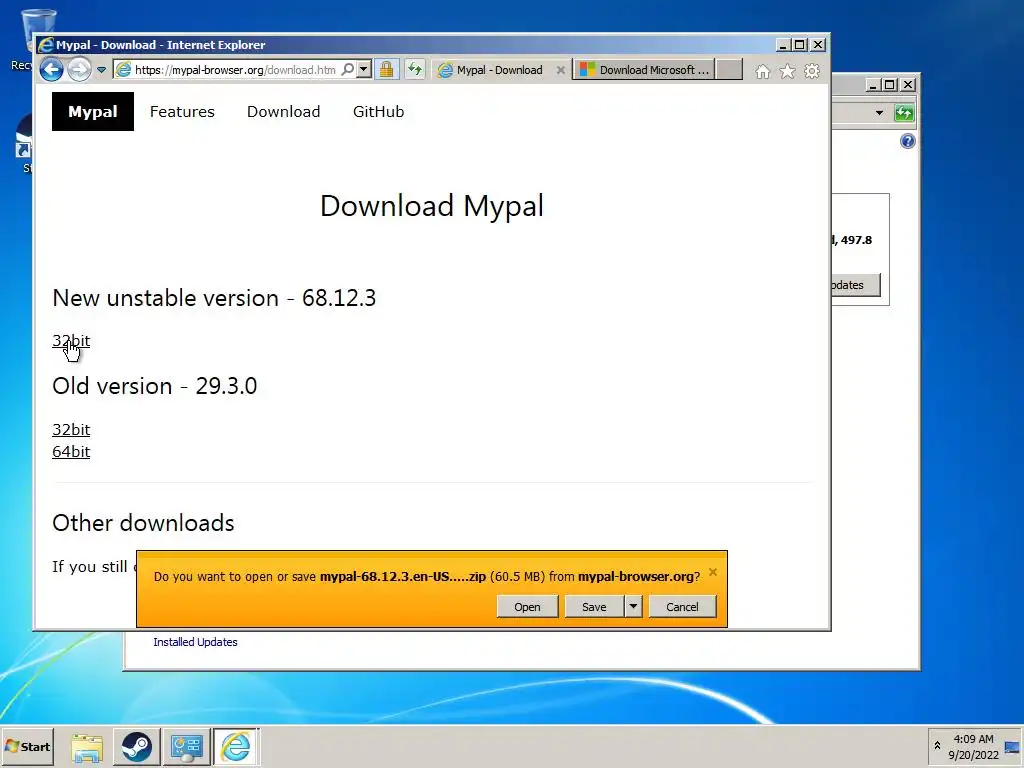1024x768 pixels.
Task: Open the Start menu
Action: [27, 746]
